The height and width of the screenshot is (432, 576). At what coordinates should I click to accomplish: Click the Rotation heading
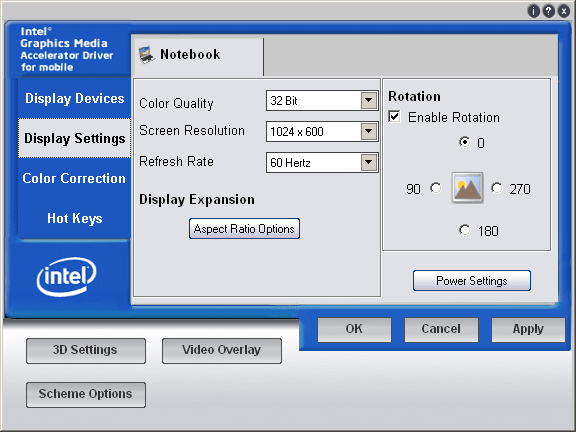pos(414,96)
